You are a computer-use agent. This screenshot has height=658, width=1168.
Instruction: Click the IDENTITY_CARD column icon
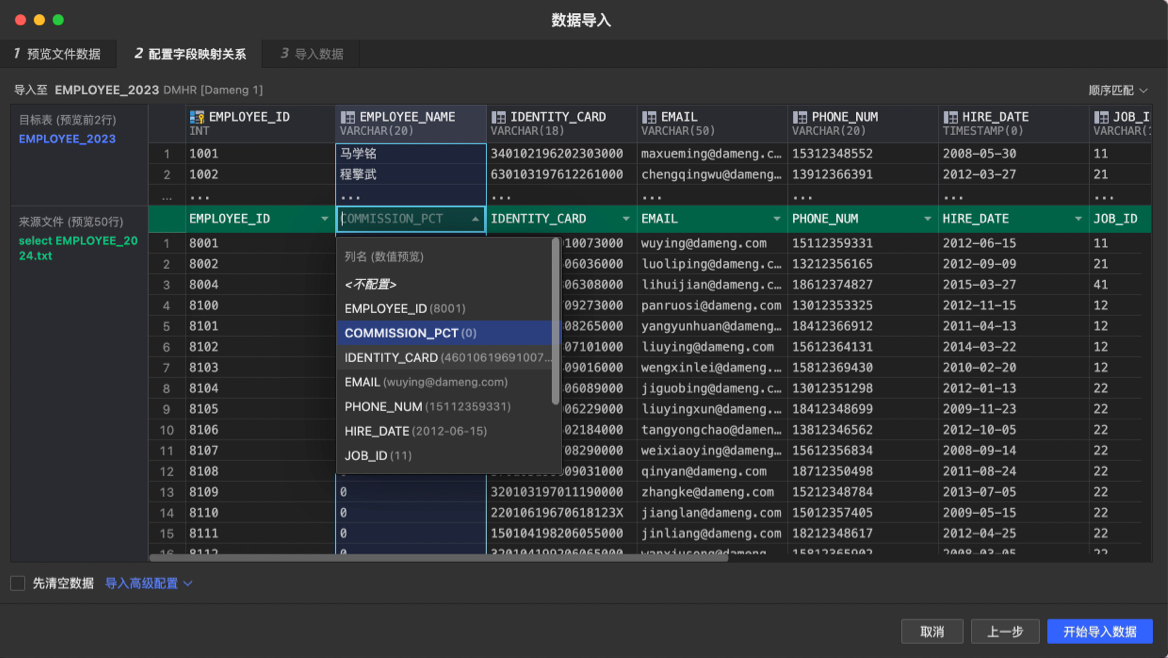[498, 118]
